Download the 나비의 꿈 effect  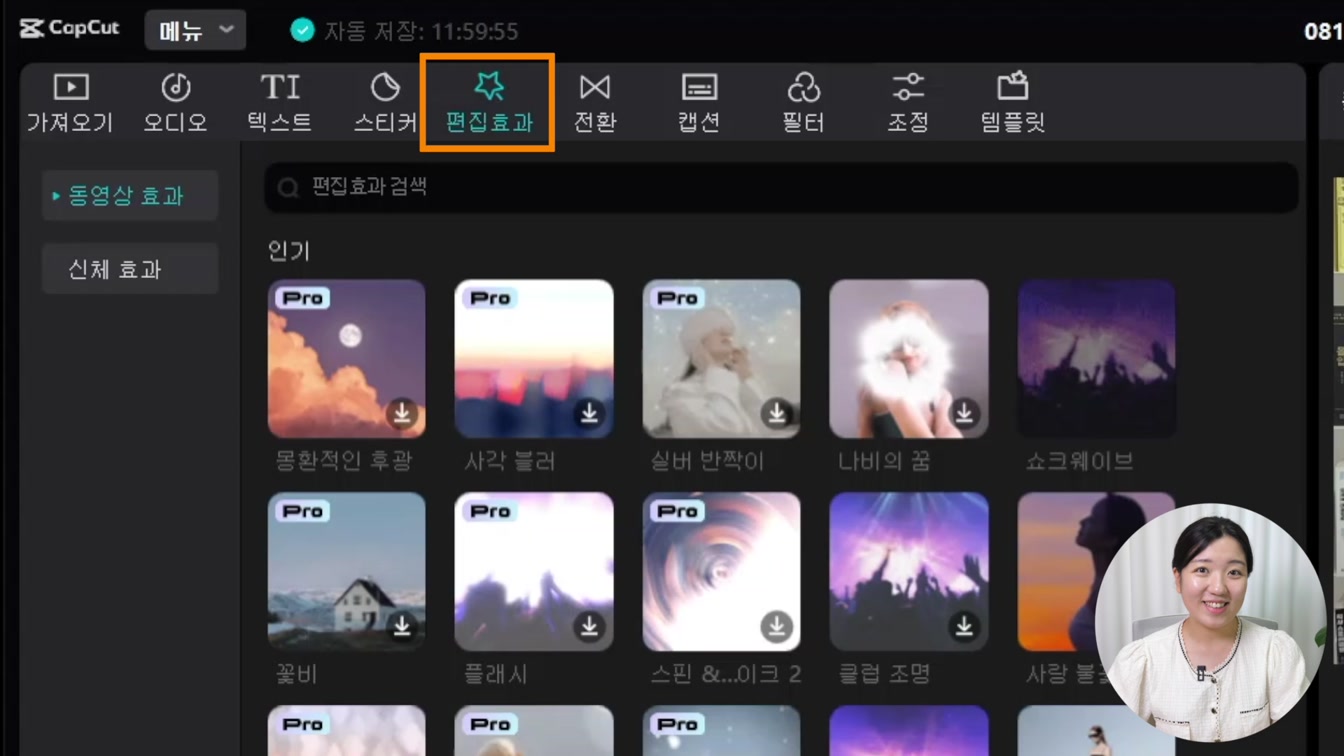[964, 413]
